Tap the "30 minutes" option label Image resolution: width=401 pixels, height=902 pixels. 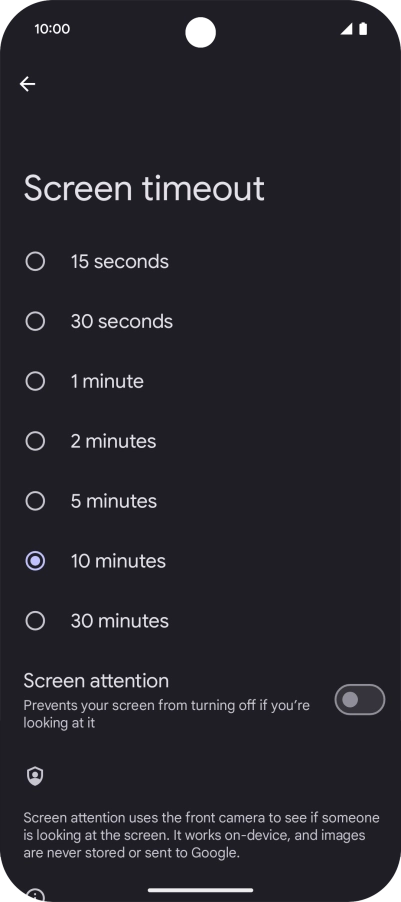(120, 621)
